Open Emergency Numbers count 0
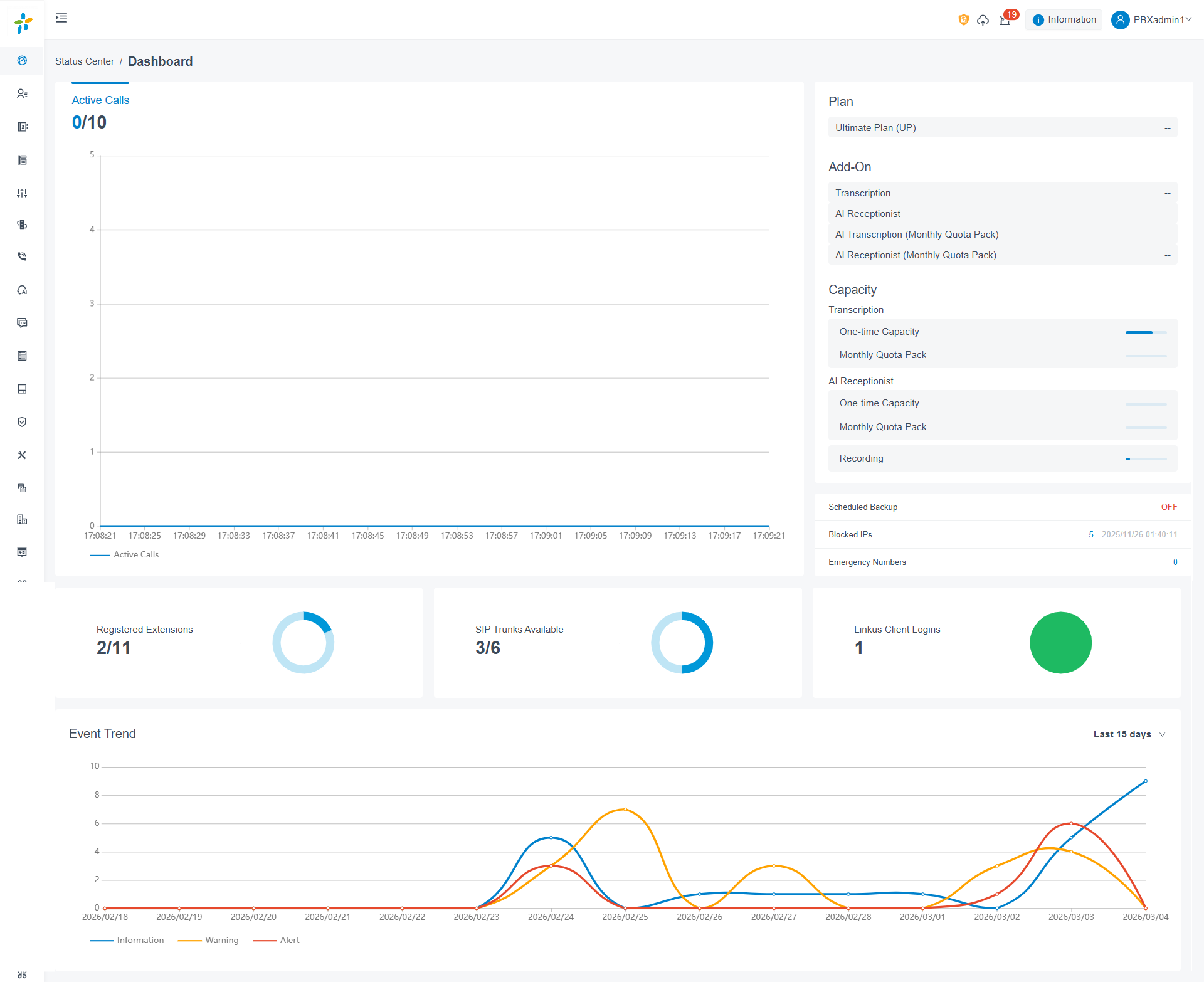The width and height of the screenshot is (1204, 982). pyautogui.click(x=1175, y=562)
